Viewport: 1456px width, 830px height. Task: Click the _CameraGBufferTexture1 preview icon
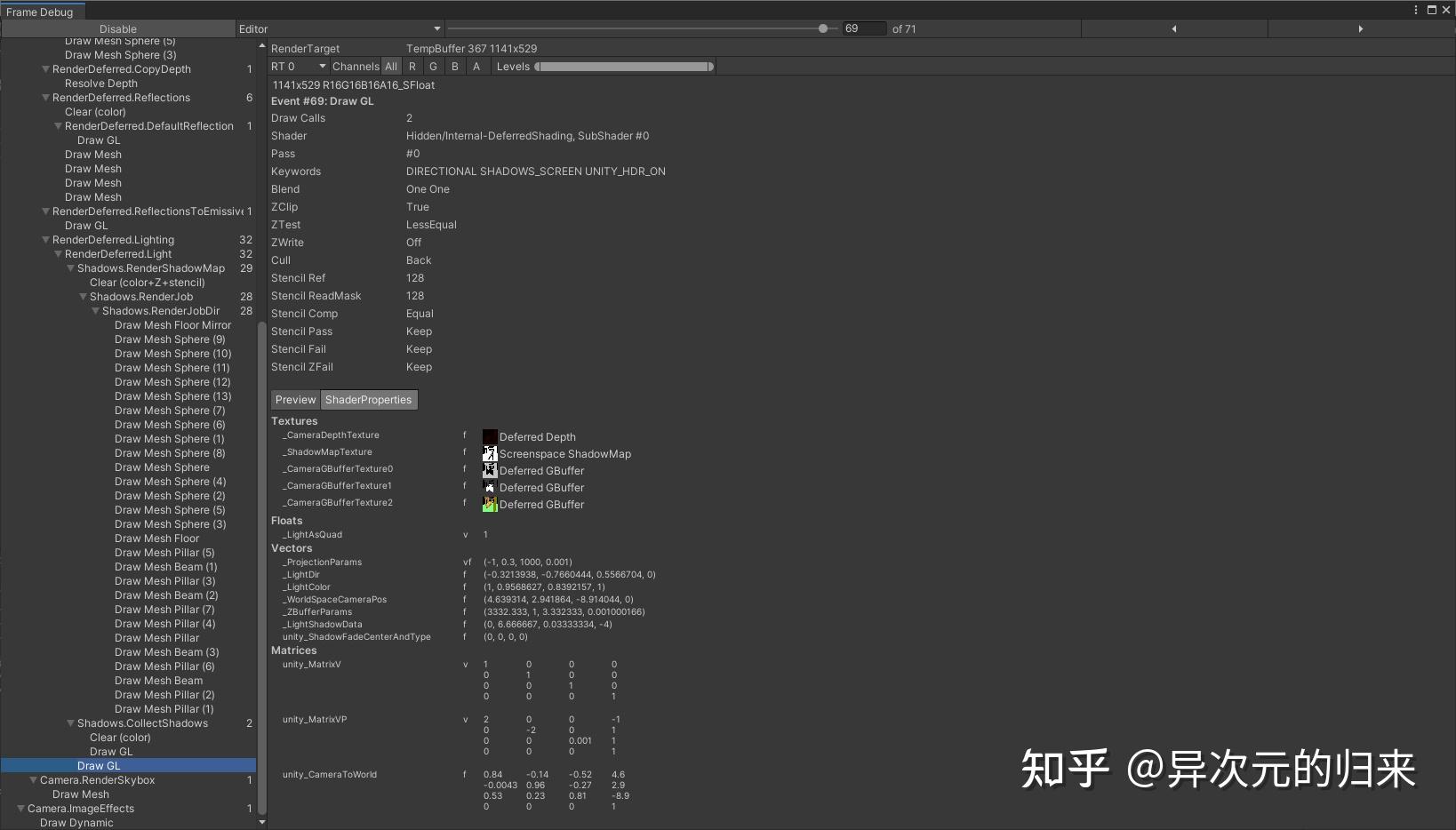pyautogui.click(x=490, y=487)
